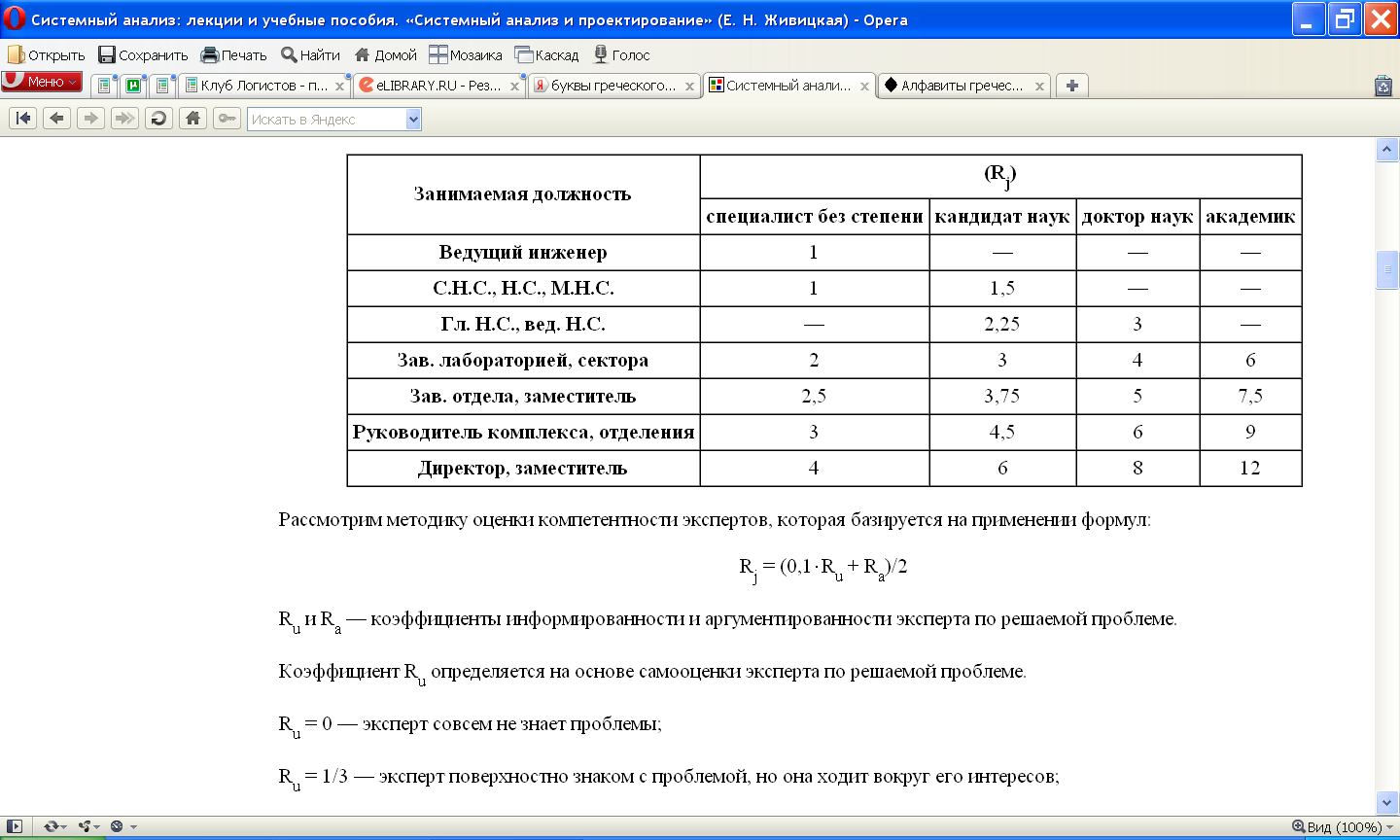Switch to the first pinned tab
1400x840 pixels.
[104, 86]
